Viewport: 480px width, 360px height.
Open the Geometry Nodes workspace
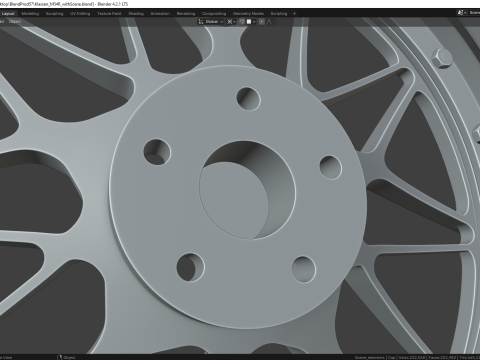click(248, 13)
